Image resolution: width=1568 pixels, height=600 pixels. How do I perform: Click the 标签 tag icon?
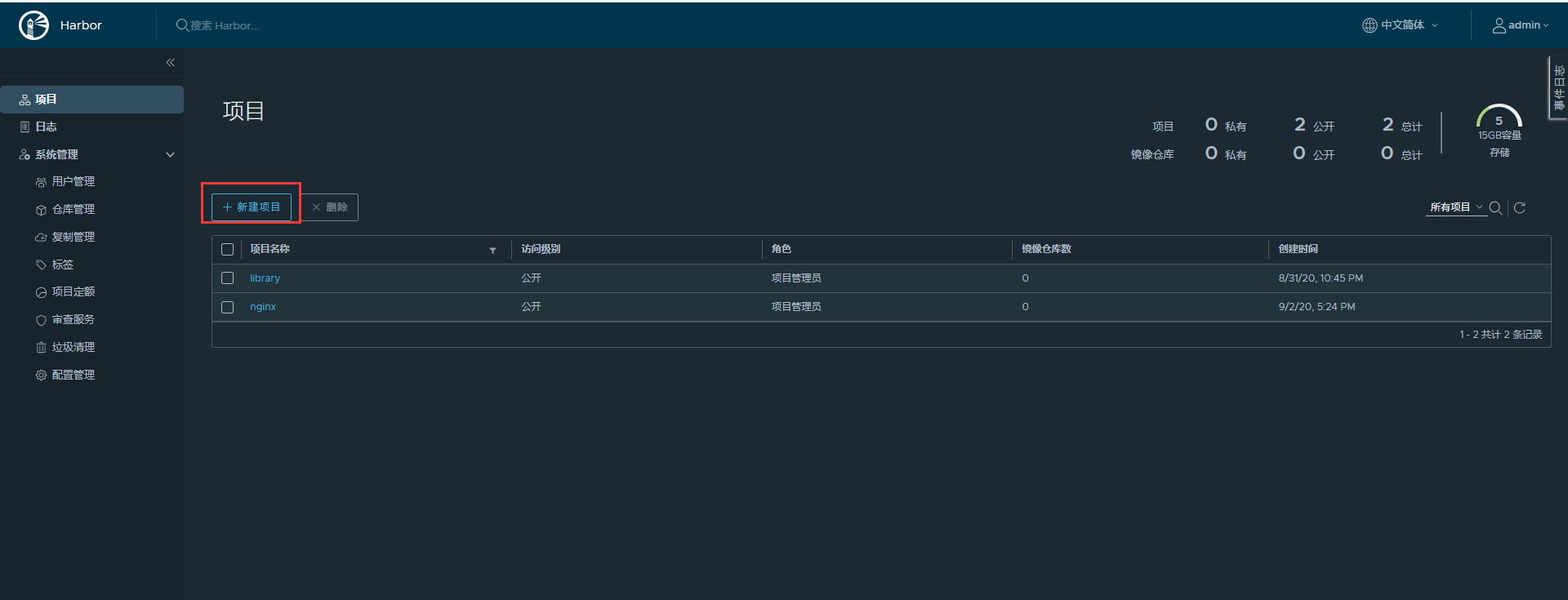(41, 264)
